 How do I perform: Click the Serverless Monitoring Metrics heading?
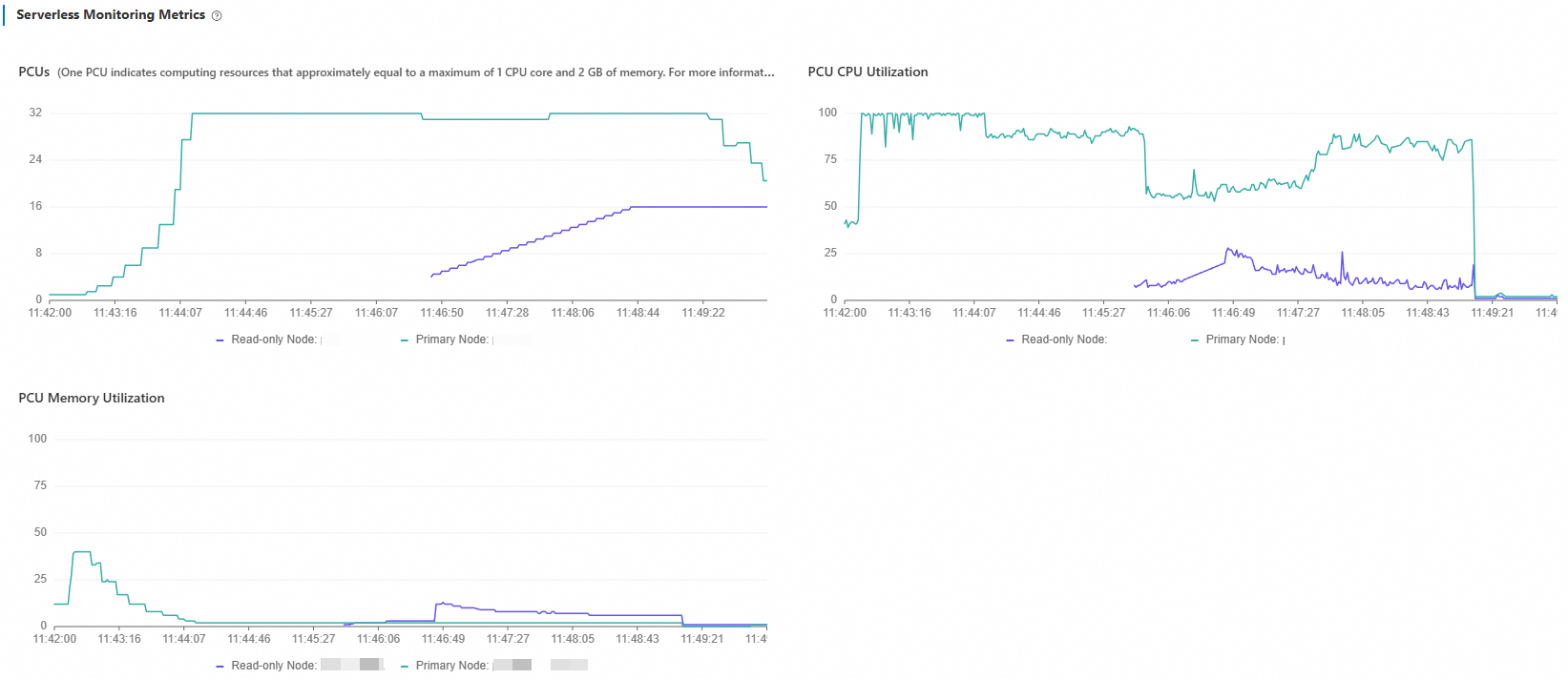click(x=111, y=14)
